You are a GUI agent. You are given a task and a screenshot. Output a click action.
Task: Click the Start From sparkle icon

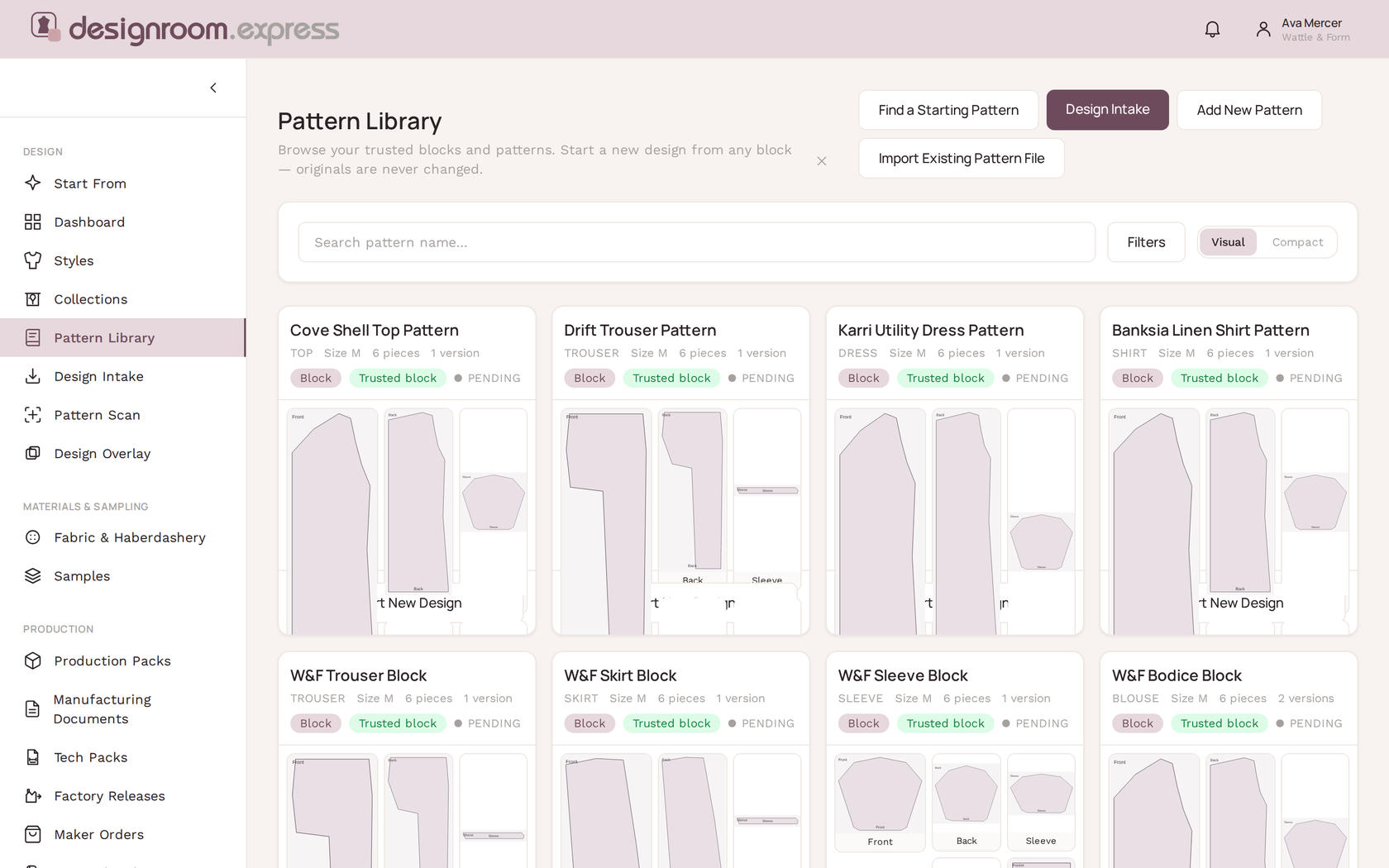[33, 183]
